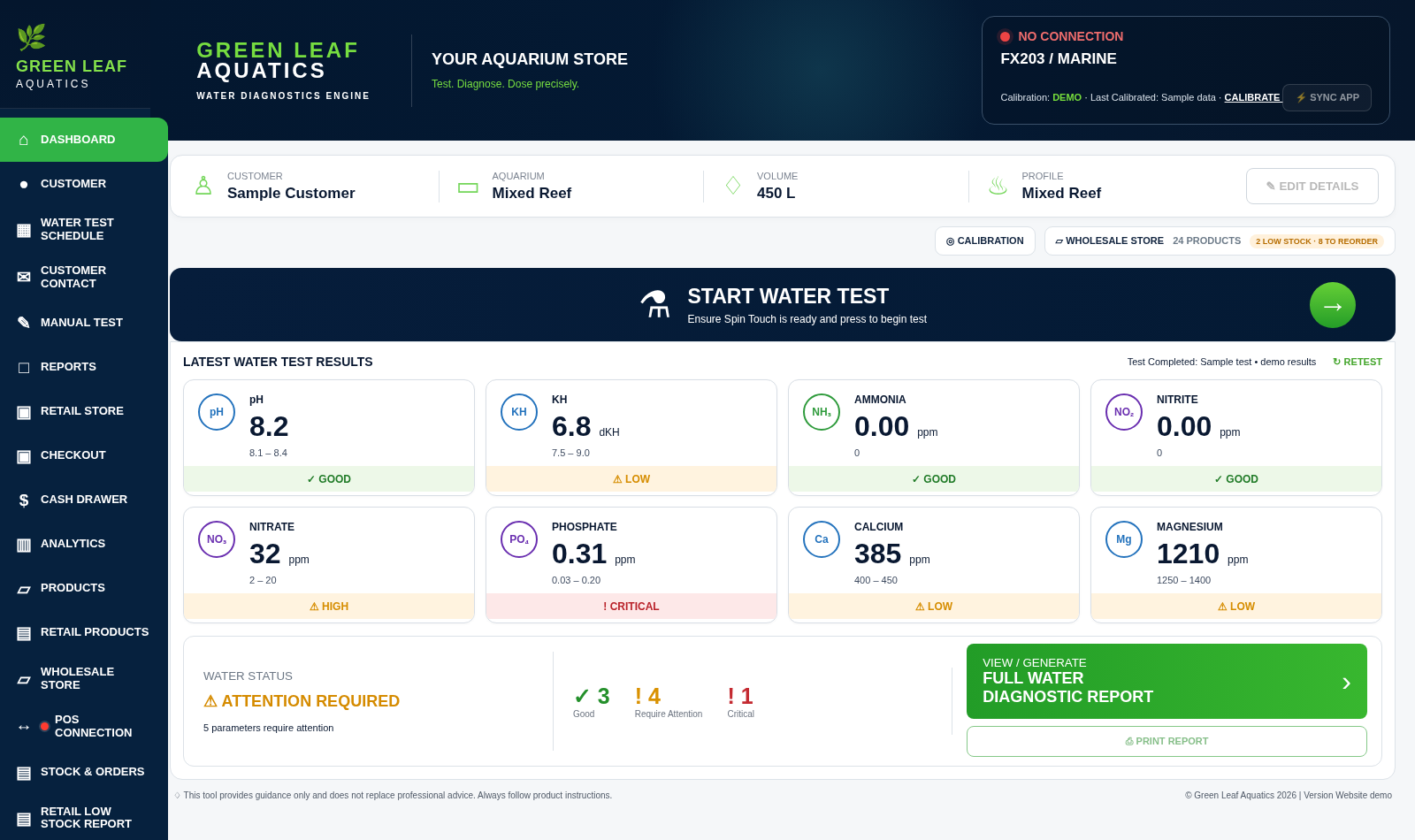The height and width of the screenshot is (840, 1415).
Task: Click the KH parameter circle icon
Action: coord(519,412)
